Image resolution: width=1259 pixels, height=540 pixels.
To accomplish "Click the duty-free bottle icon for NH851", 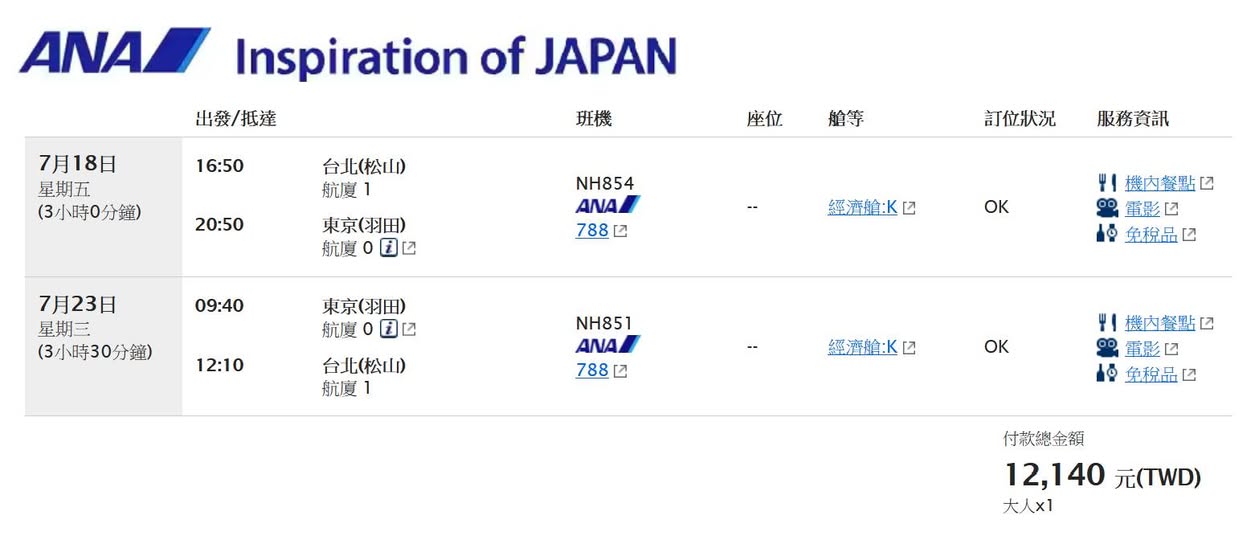I will coord(1106,375).
